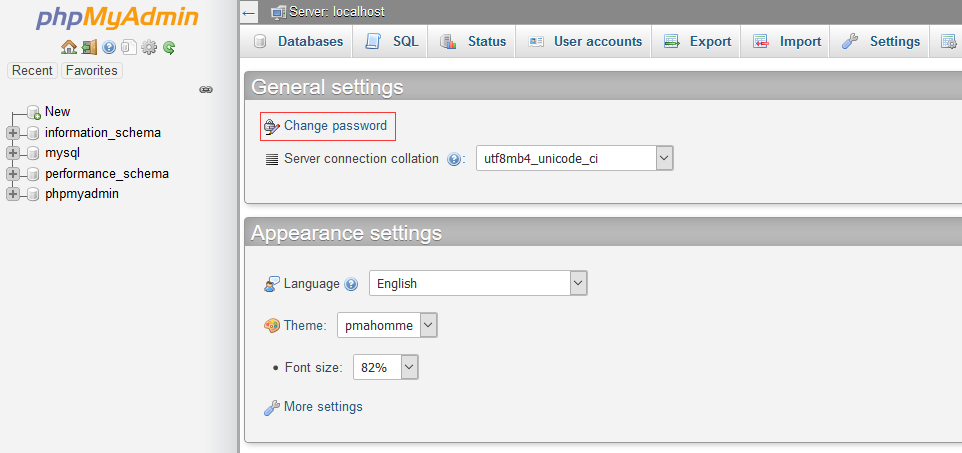Image resolution: width=962 pixels, height=453 pixels.
Task: Click help icon next to Language
Action: [351, 284]
